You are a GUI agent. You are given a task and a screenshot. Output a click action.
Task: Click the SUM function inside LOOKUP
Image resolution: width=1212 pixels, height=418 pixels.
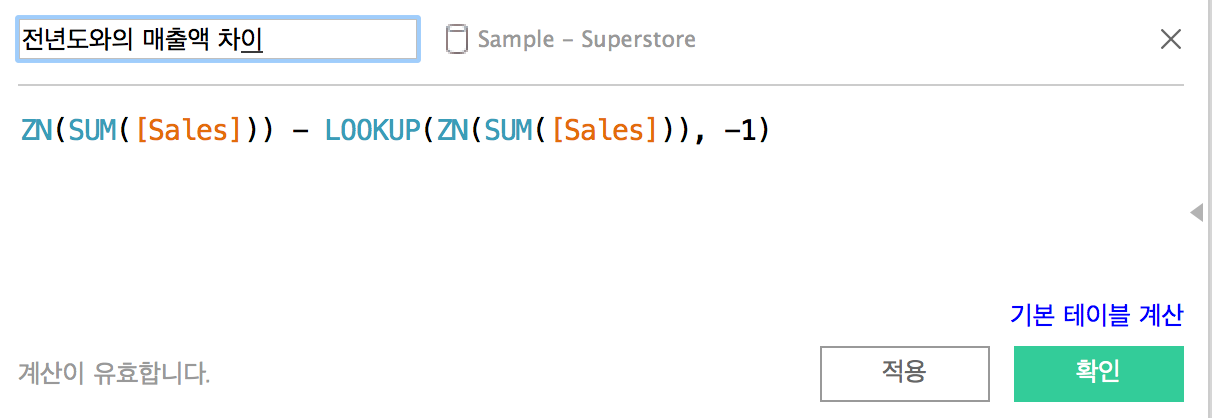[509, 131]
